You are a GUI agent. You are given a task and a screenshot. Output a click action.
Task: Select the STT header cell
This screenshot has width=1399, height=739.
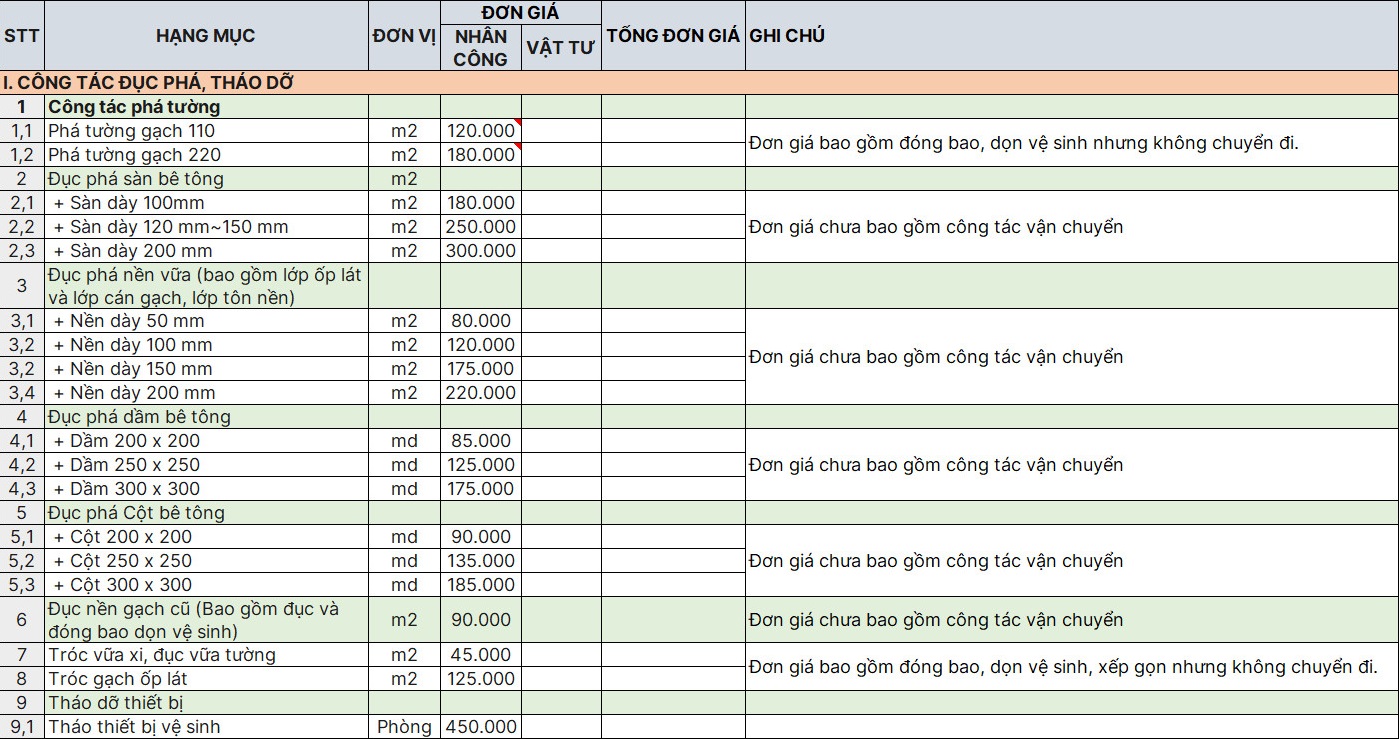22,36
